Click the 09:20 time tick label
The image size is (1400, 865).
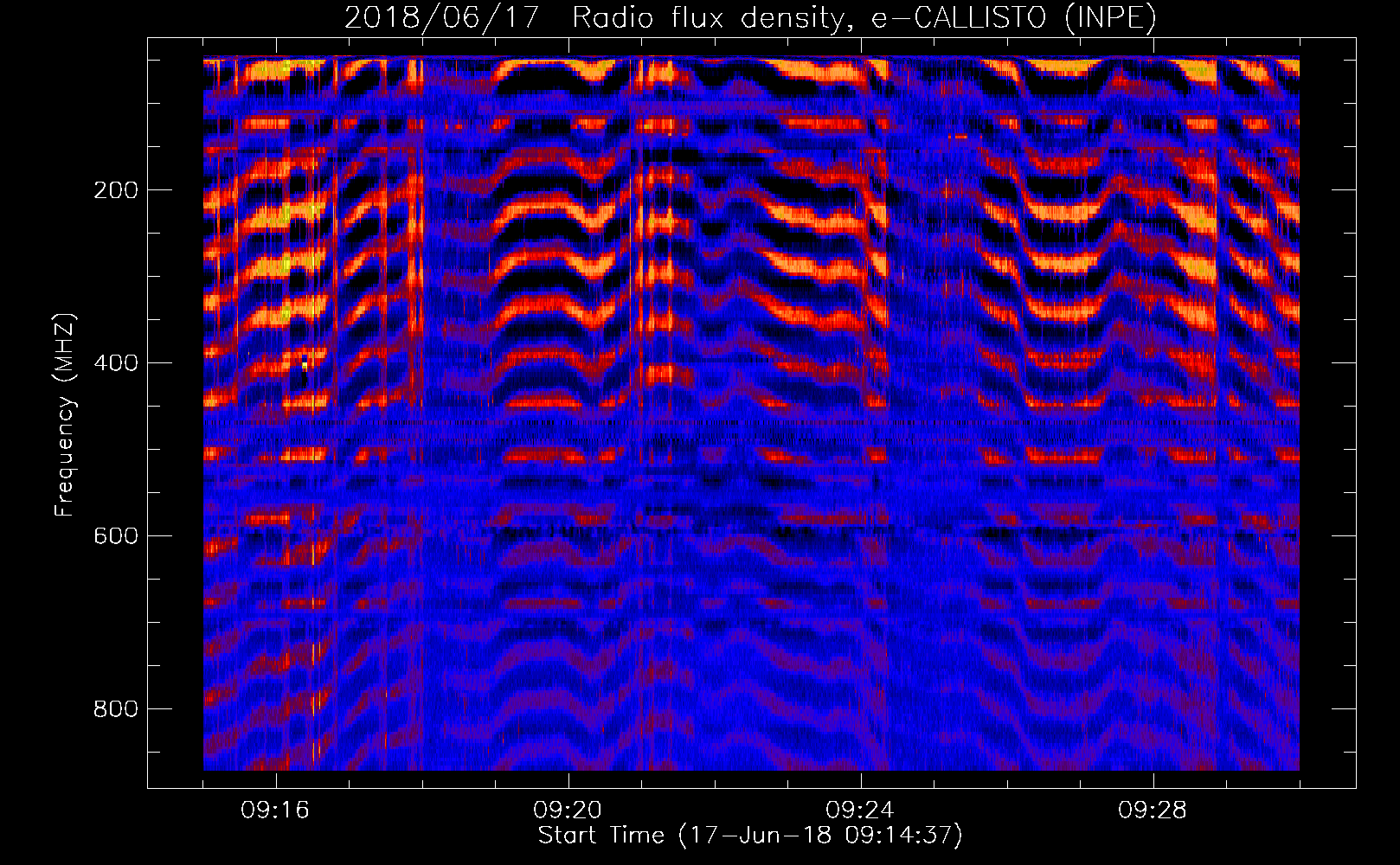(568, 811)
